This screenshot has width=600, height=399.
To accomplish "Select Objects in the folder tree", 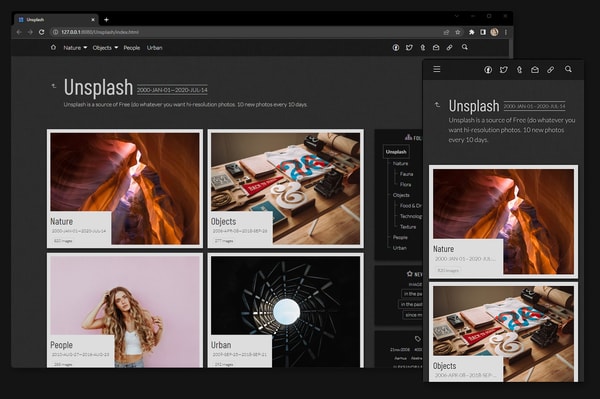I will coord(401,195).
